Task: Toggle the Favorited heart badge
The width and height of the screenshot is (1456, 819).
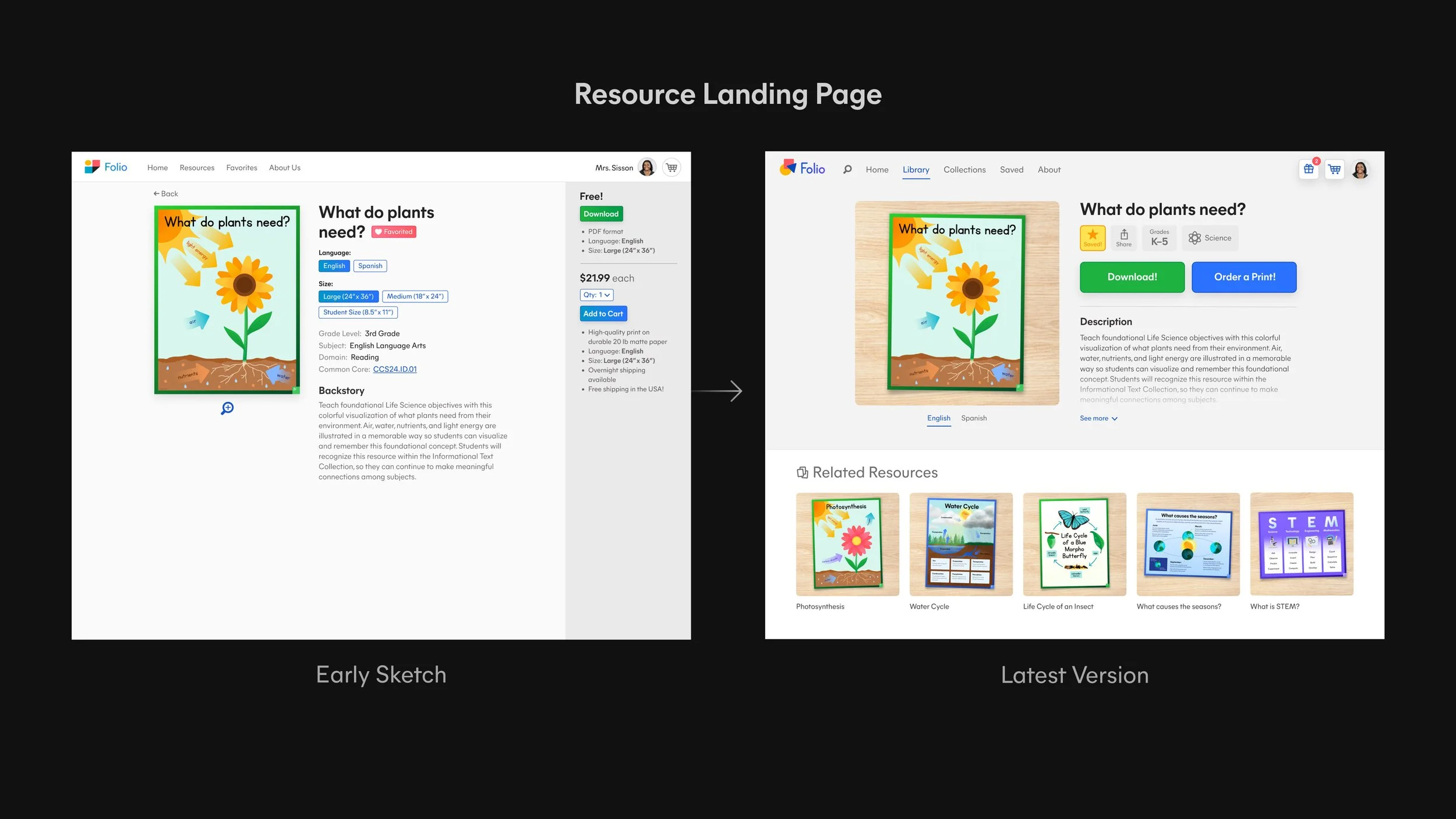Action: click(394, 232)
